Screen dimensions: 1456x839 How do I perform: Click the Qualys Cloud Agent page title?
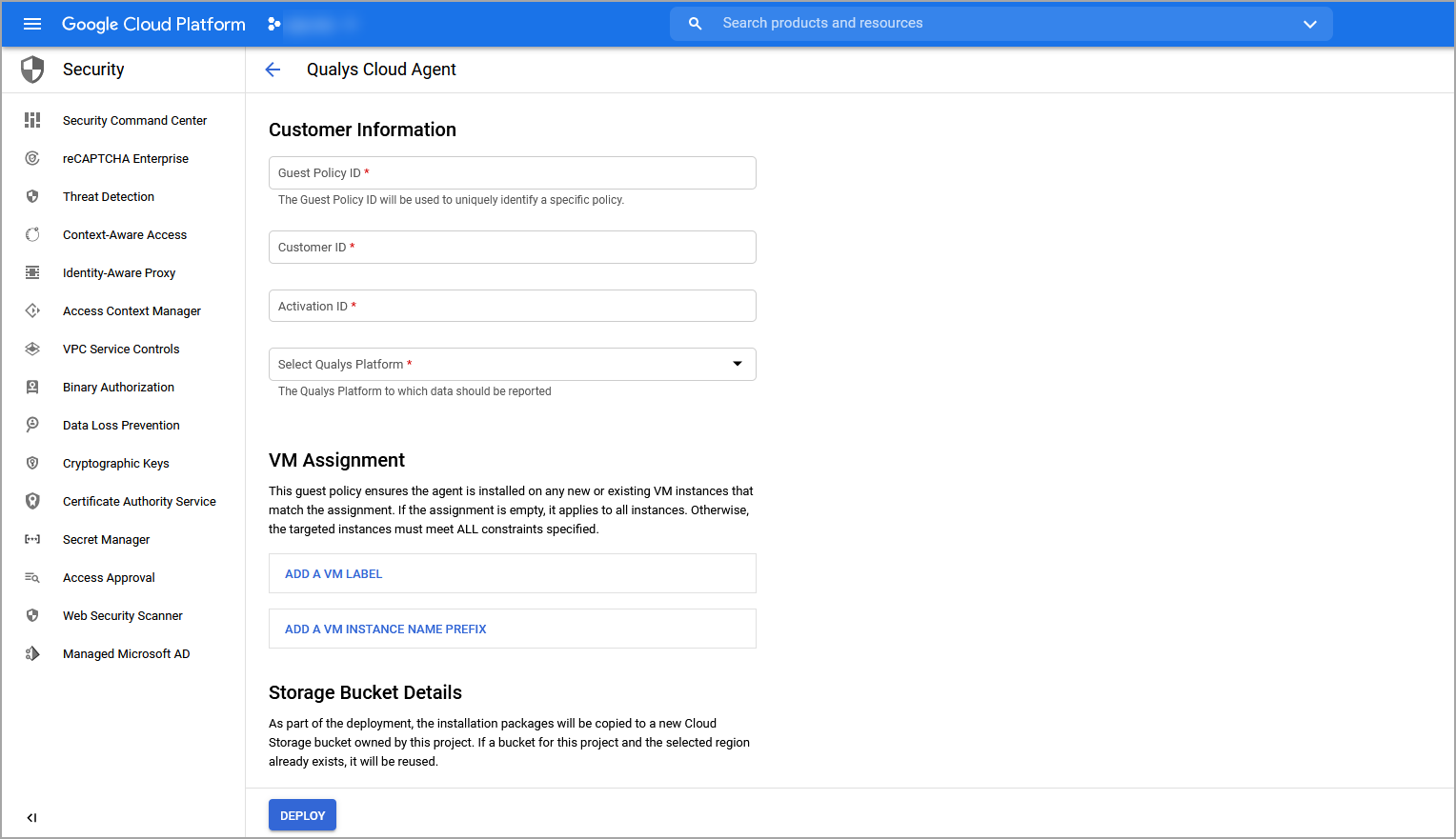(x=381, y=70)
